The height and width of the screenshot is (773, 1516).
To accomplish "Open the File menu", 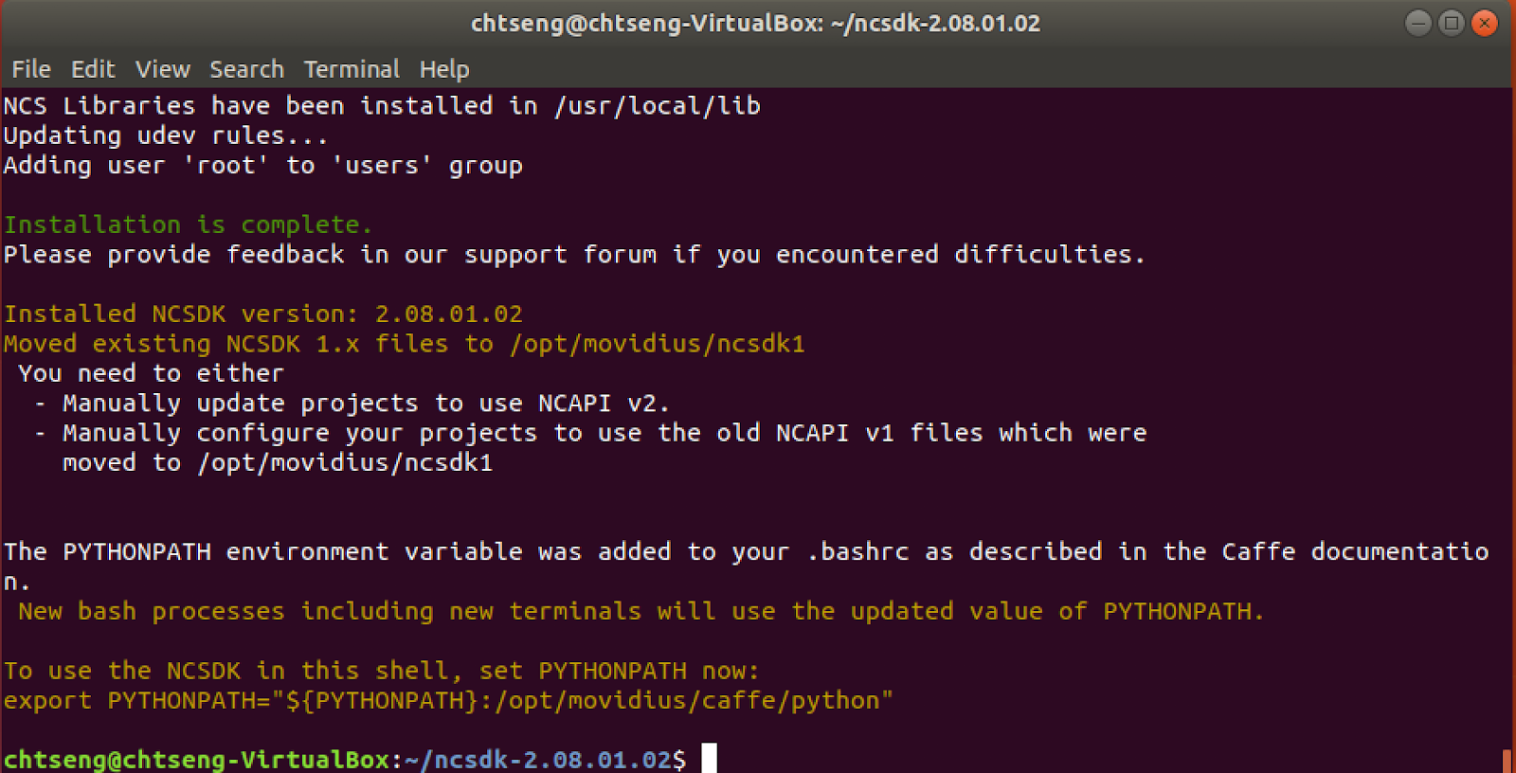I will [31, 69].
